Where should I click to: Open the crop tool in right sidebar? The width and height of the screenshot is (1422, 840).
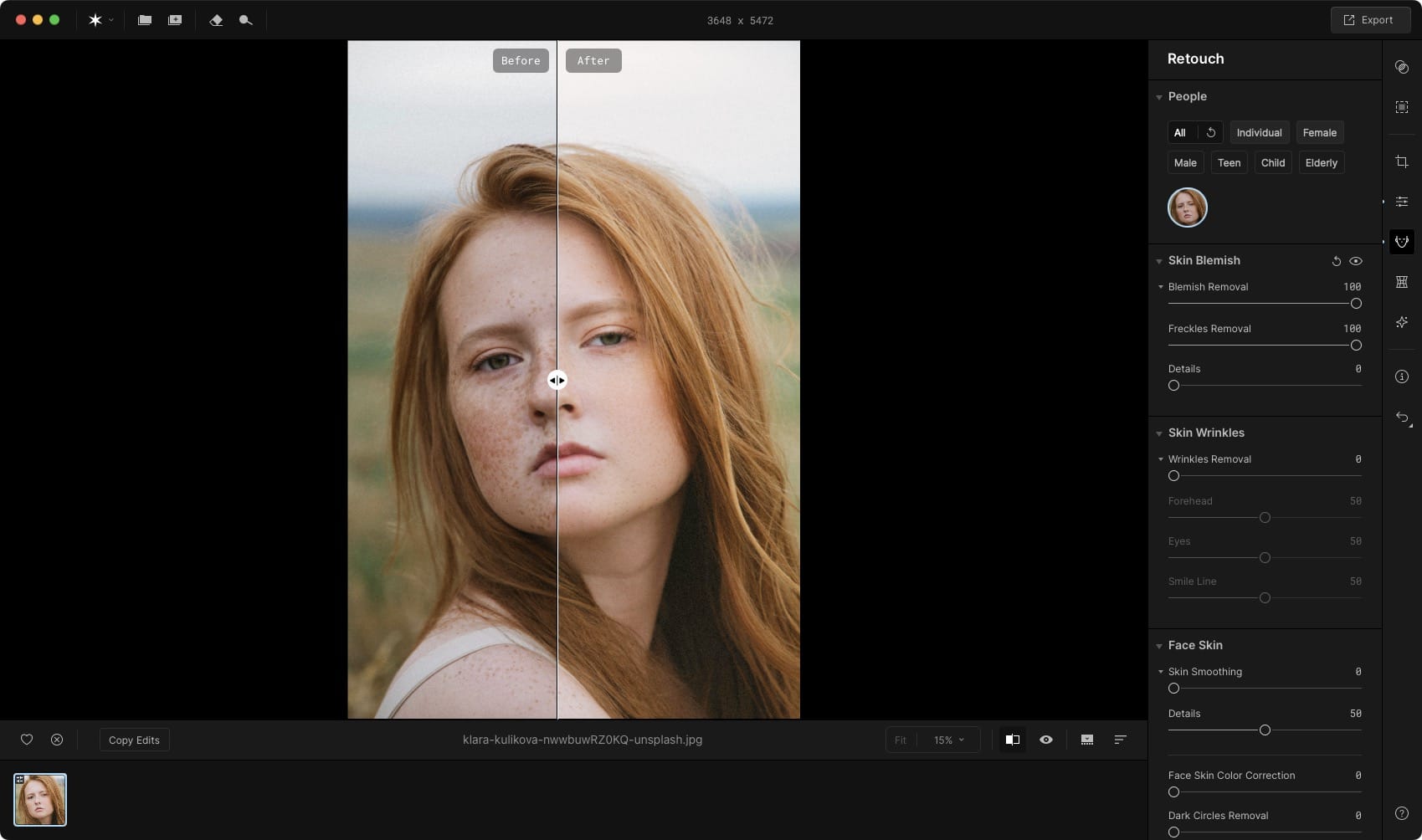[x=1402, y=161]
